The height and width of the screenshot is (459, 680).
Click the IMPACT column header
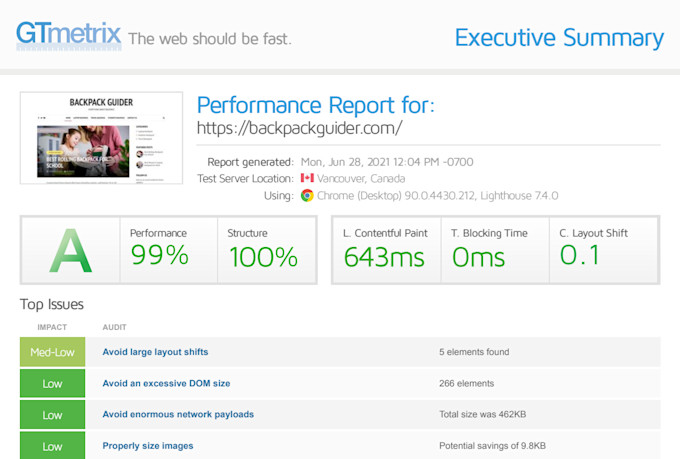[x=52, y=327]
